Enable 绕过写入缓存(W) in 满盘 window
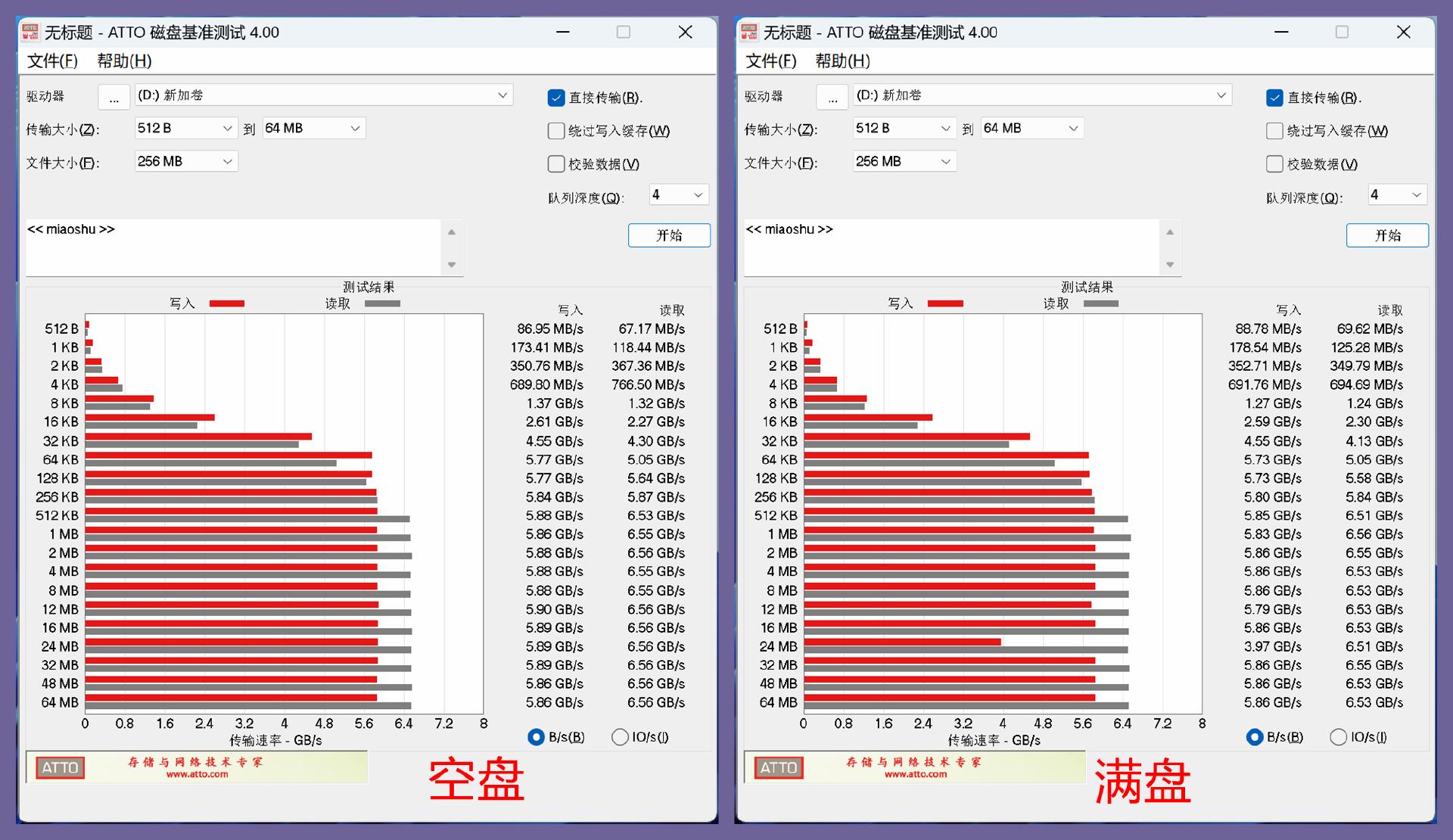 (x=1274, y=130)
